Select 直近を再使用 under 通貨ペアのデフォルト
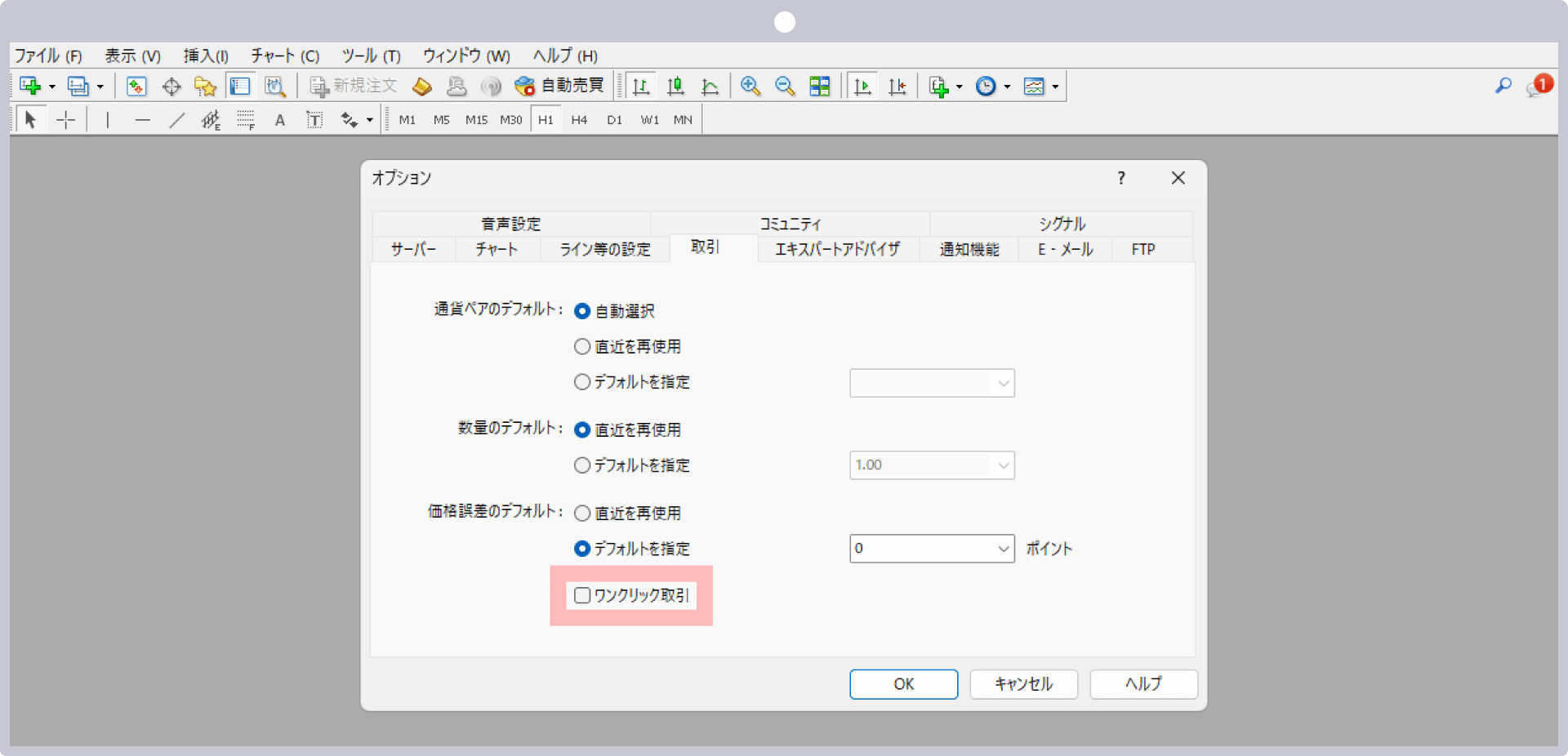 click(x=627, y=347)
